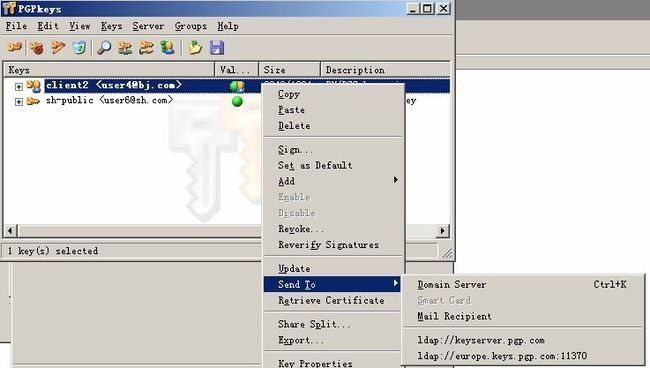Send key to ldap://europe.keys.pgp.com:11370
Viewport: 650px width, 368px height.
click(x=522, y=356)
